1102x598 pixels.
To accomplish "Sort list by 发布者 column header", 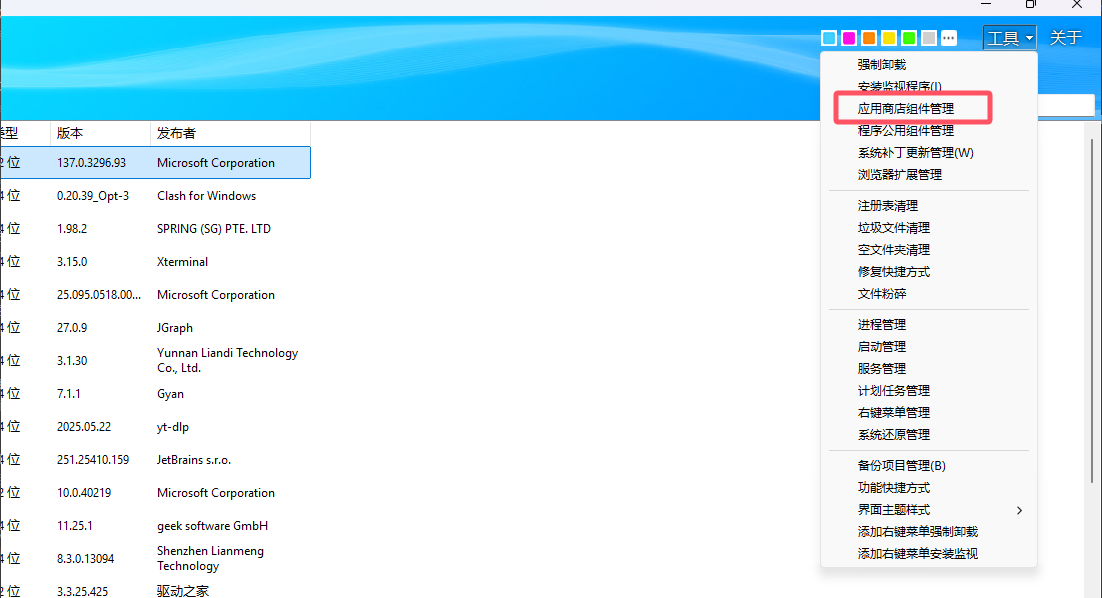I will pyautogui.click(x=231, y=134).
